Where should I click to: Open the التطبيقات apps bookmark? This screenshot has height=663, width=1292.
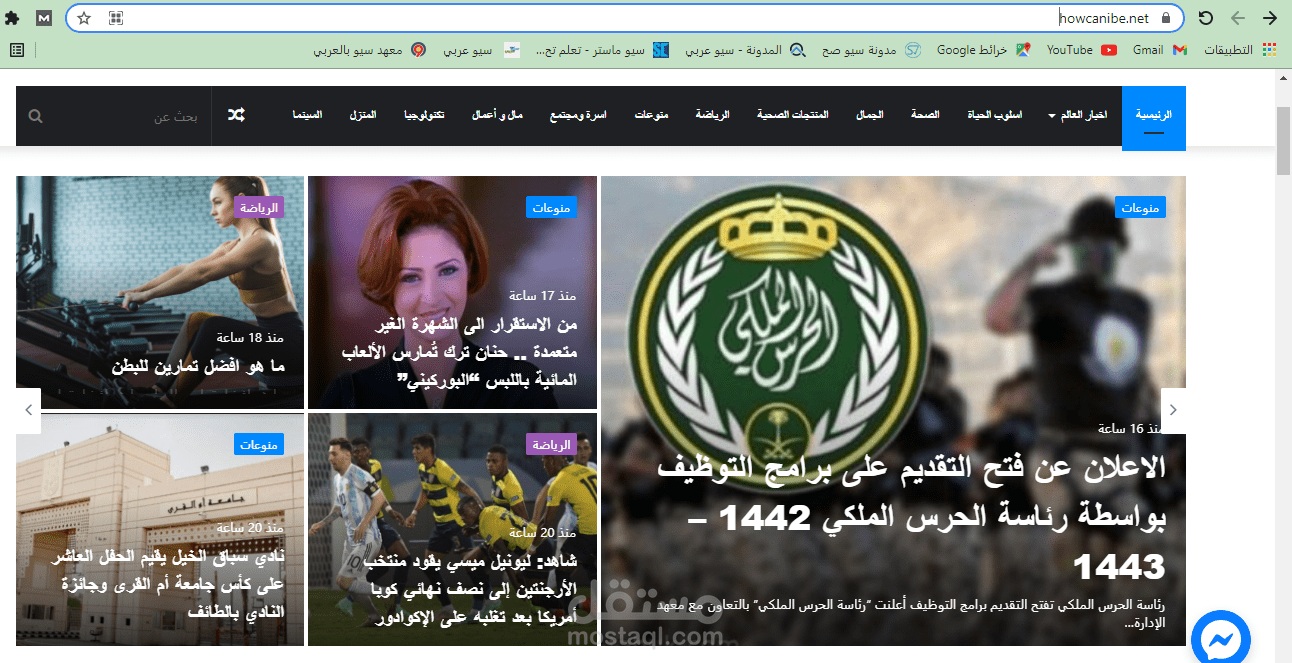[x=1240, y=49]
